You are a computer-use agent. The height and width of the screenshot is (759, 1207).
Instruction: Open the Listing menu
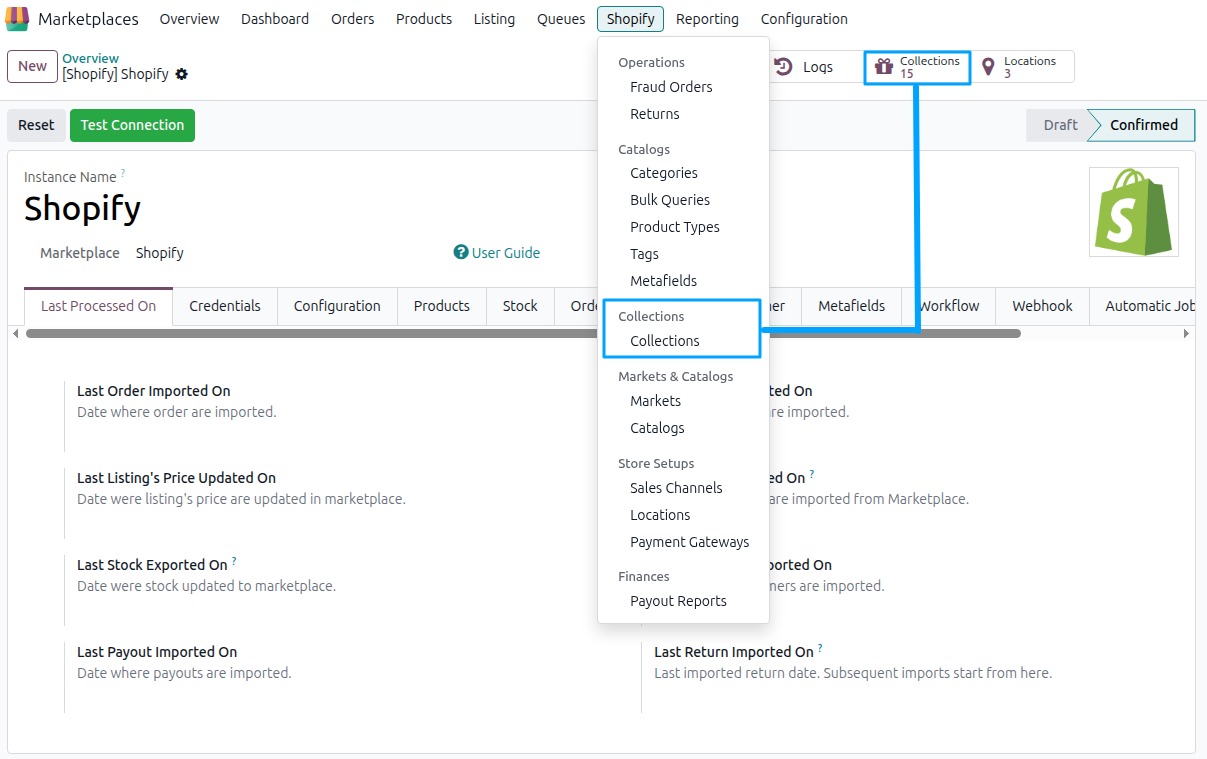tap(494, 19)
